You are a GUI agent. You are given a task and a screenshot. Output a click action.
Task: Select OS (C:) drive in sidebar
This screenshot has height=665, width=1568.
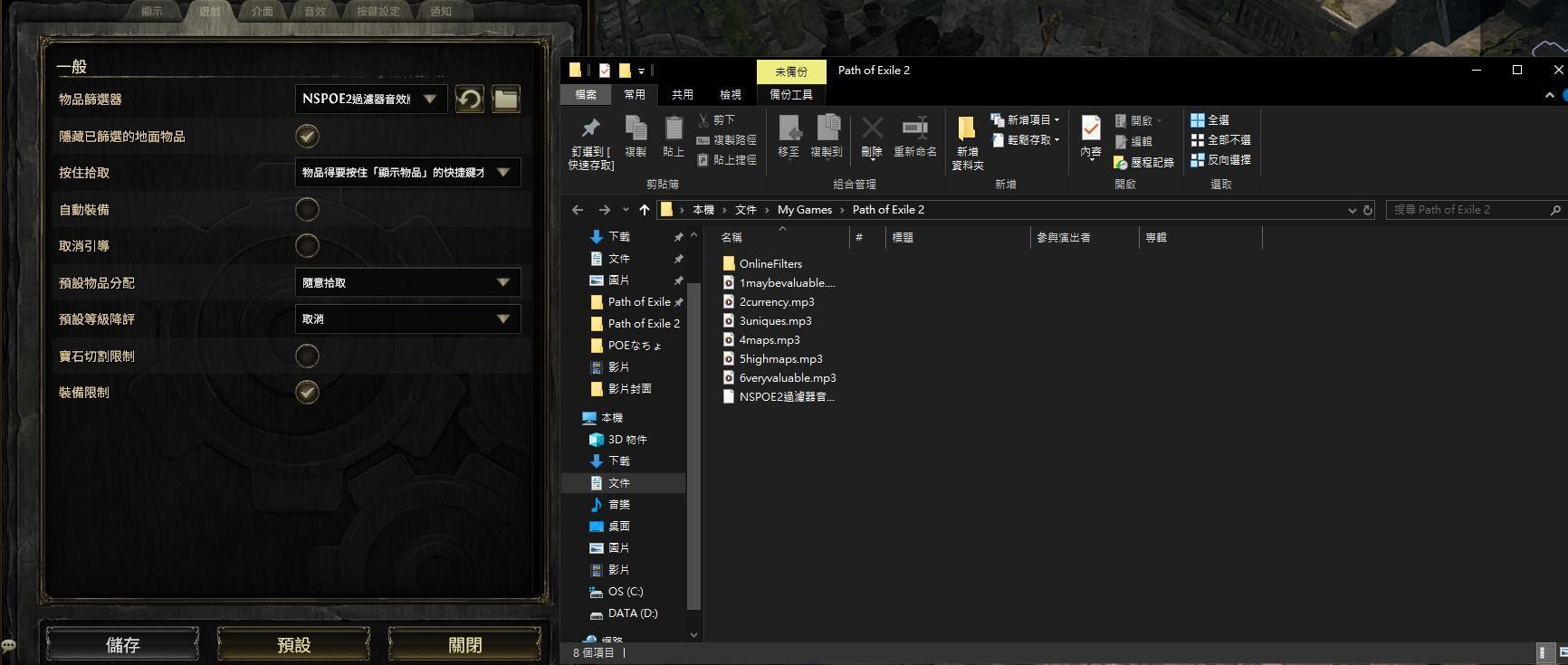(x=626, y=591)
